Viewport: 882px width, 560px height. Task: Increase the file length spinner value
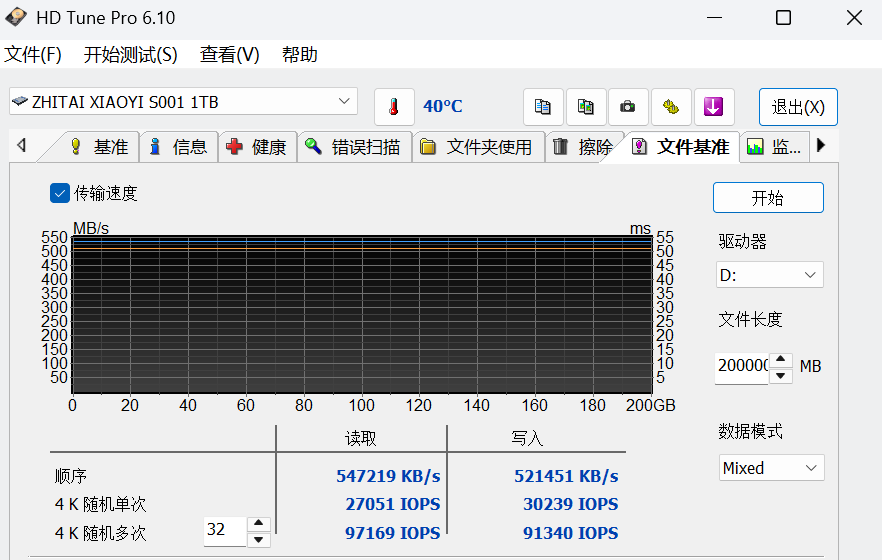[781, 360]
